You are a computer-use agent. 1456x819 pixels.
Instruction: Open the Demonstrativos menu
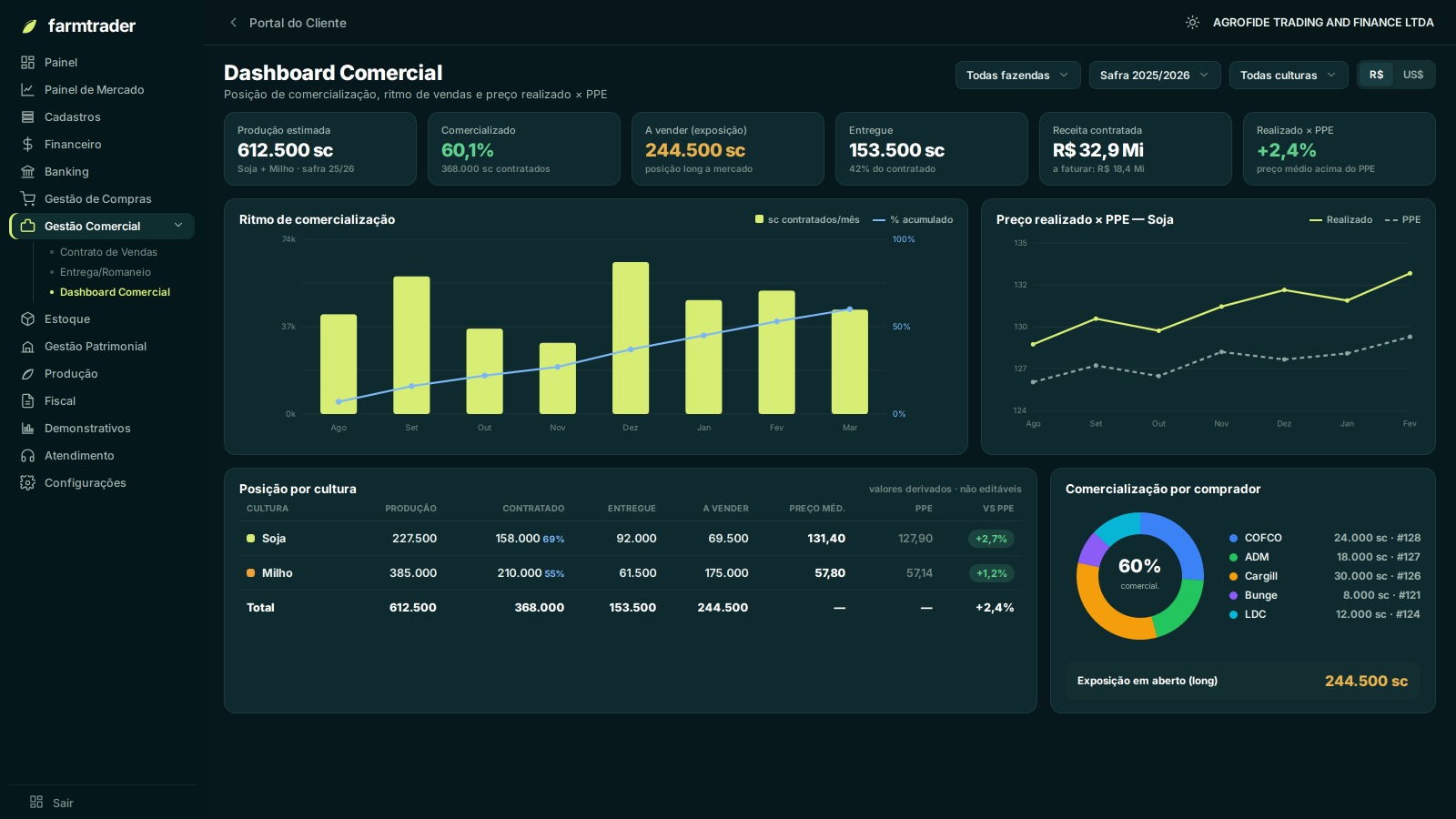pyautogui.click(x=87, y=429)
